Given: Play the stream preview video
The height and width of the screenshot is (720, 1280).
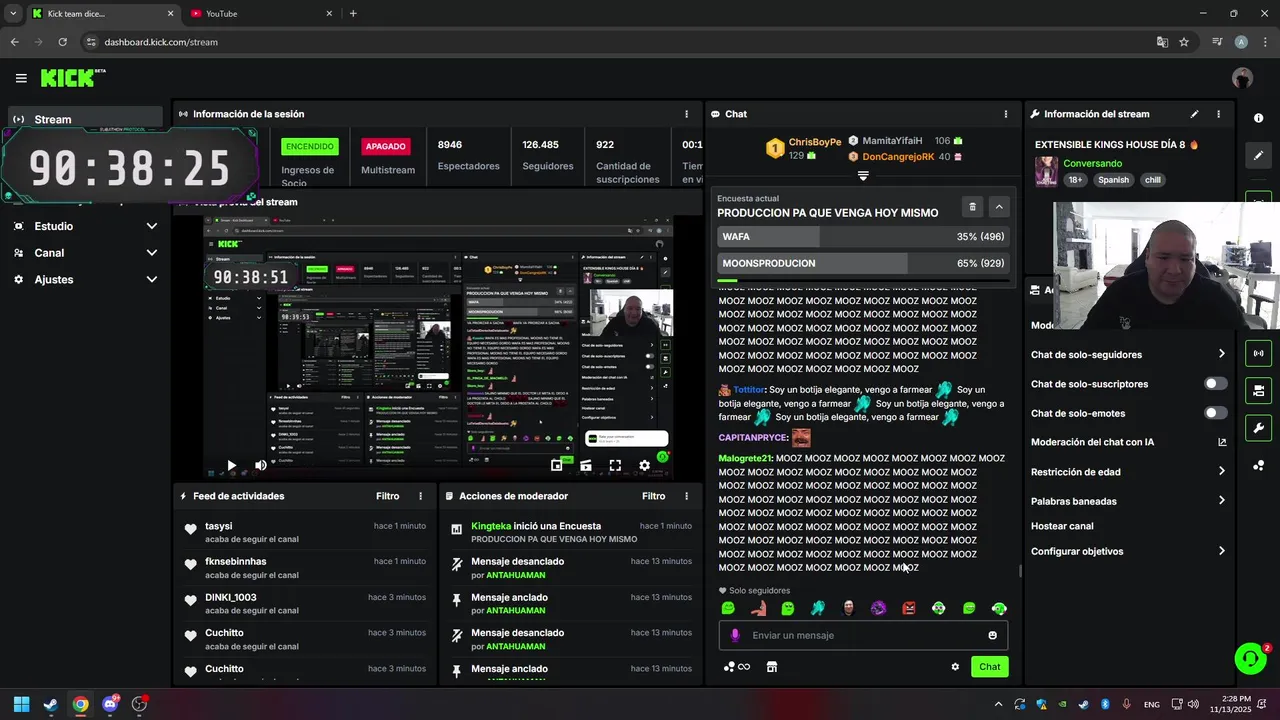Looking at the screenshot, I should [232, 465].
